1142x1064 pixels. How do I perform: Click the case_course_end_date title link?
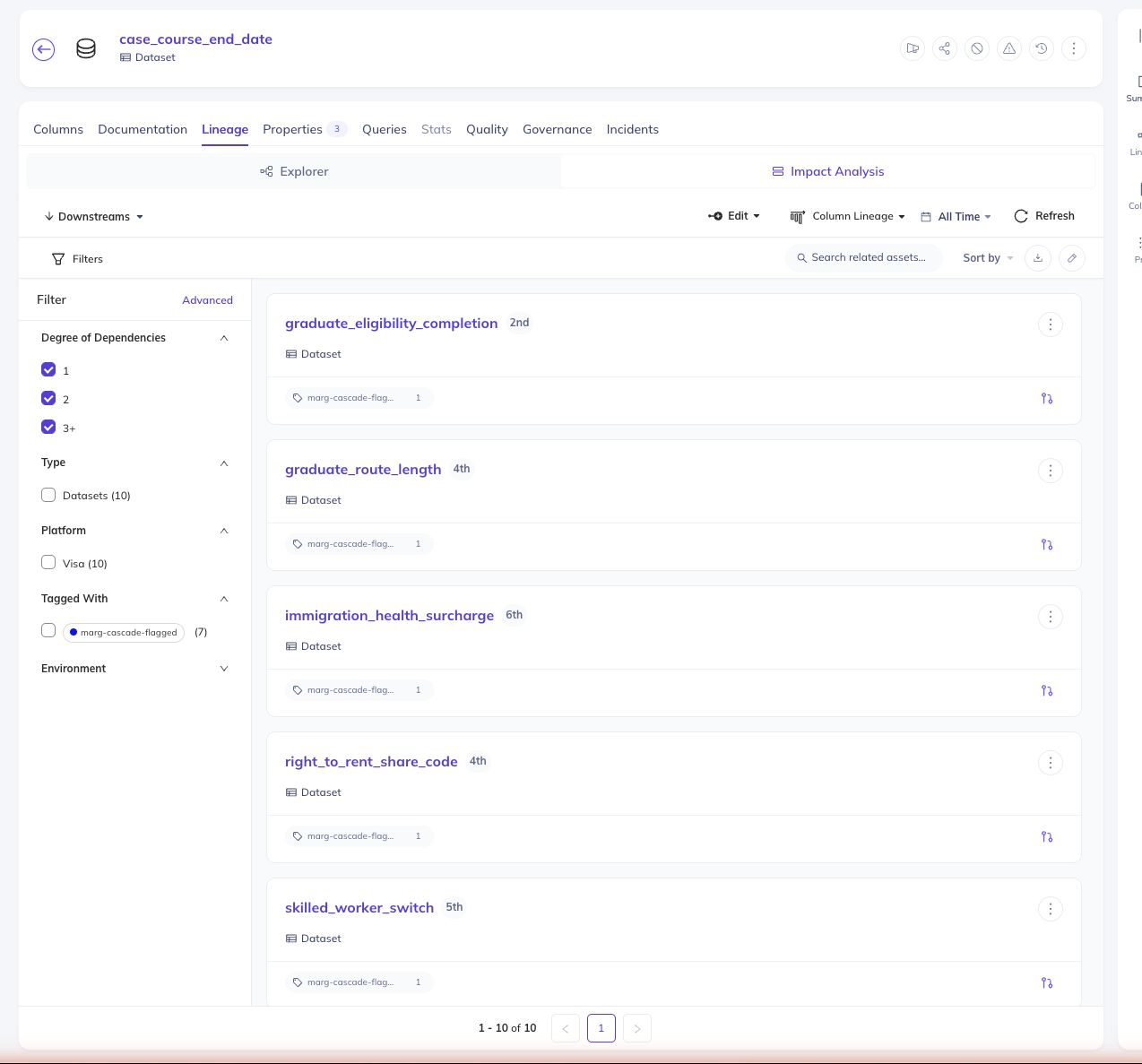pos(195,39)
